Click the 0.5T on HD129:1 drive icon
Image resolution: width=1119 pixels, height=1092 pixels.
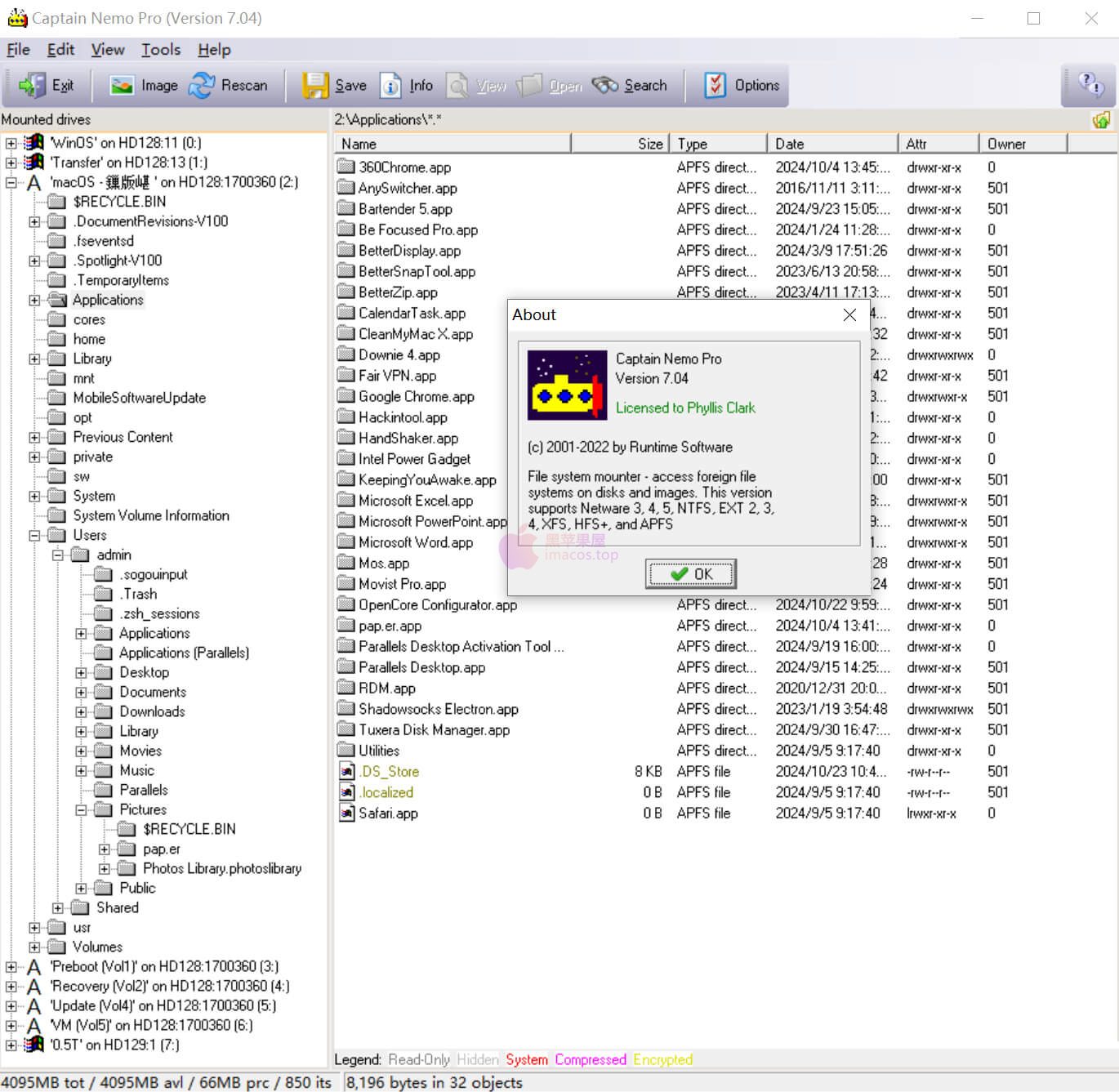[x=34, y=1045]
